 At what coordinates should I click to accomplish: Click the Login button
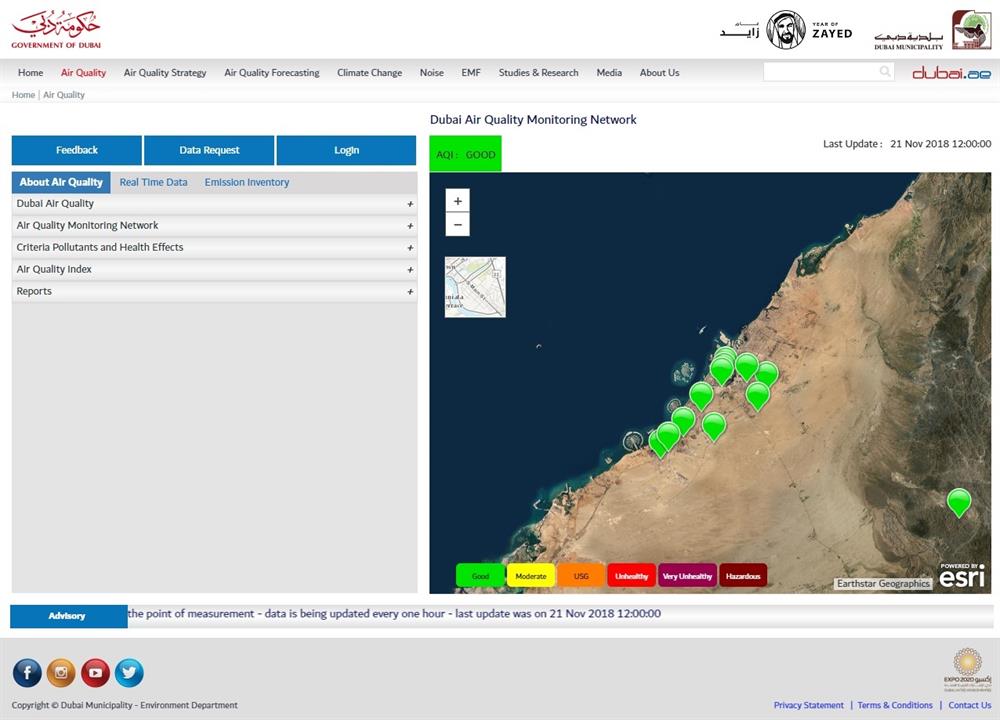pyautogui.click(x=346, y=151)
